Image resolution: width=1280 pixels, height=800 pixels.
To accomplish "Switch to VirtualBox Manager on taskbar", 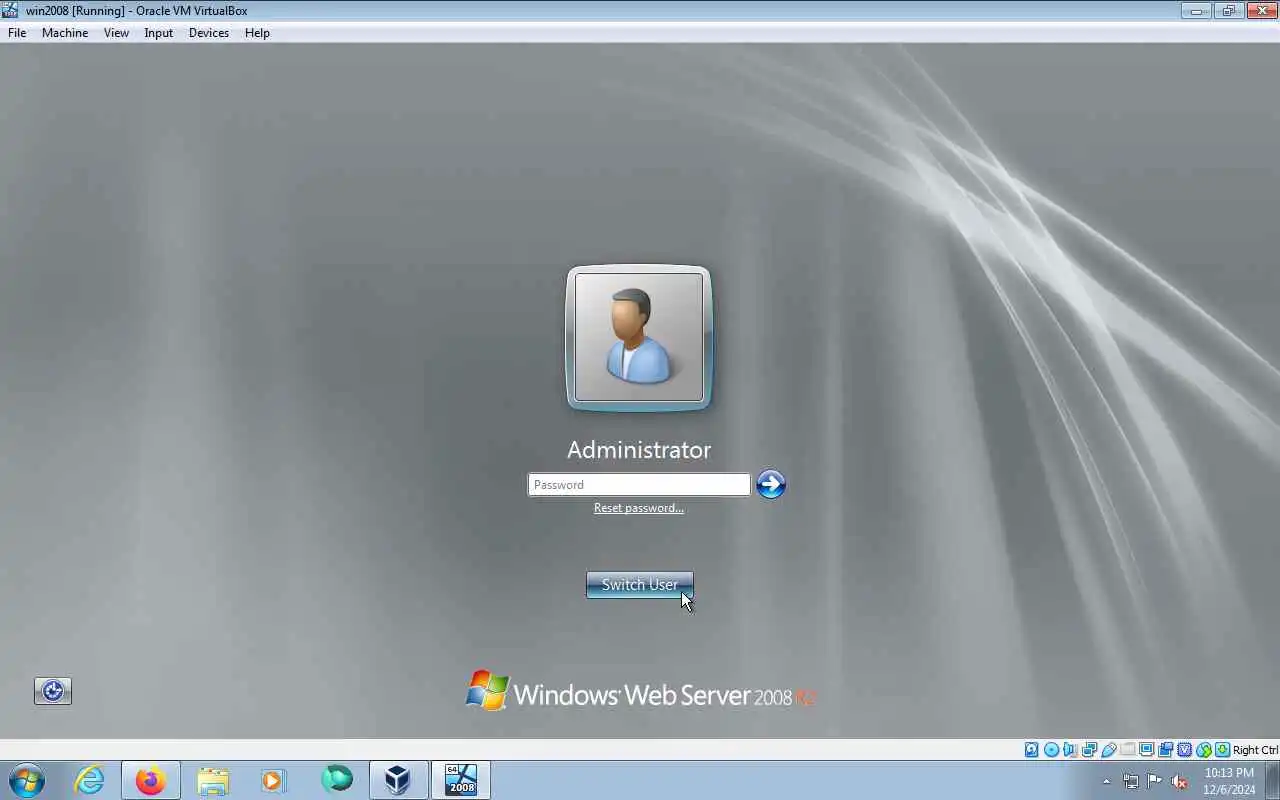I will [398, 780].
